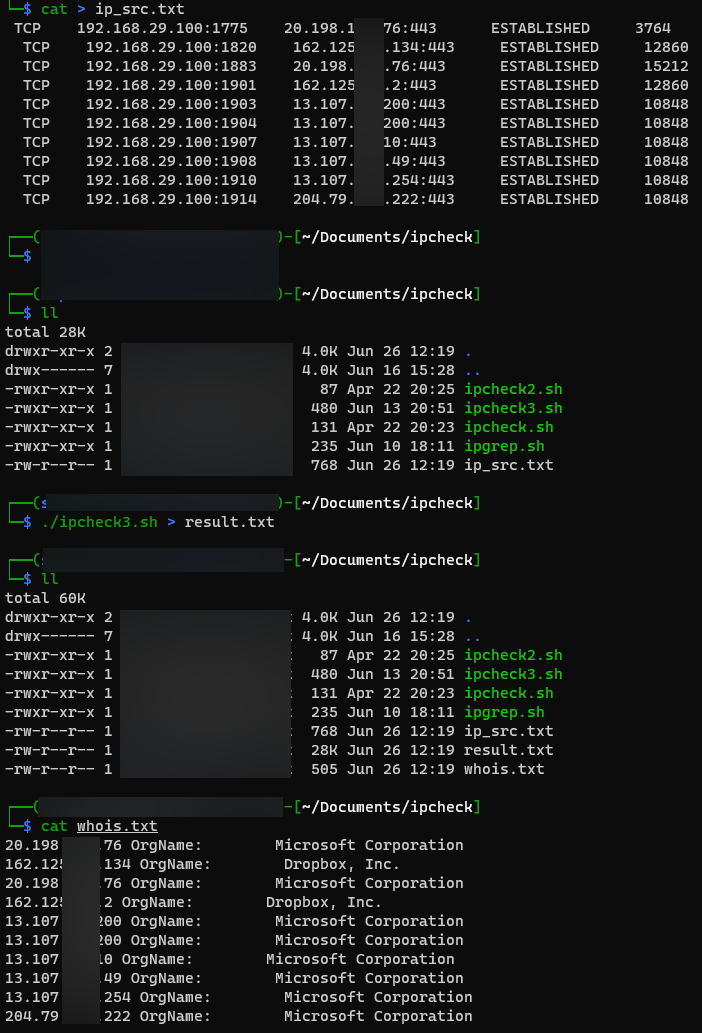Click 'total 60K' line
Screen dimensions: 702x1033
(45, 599)
